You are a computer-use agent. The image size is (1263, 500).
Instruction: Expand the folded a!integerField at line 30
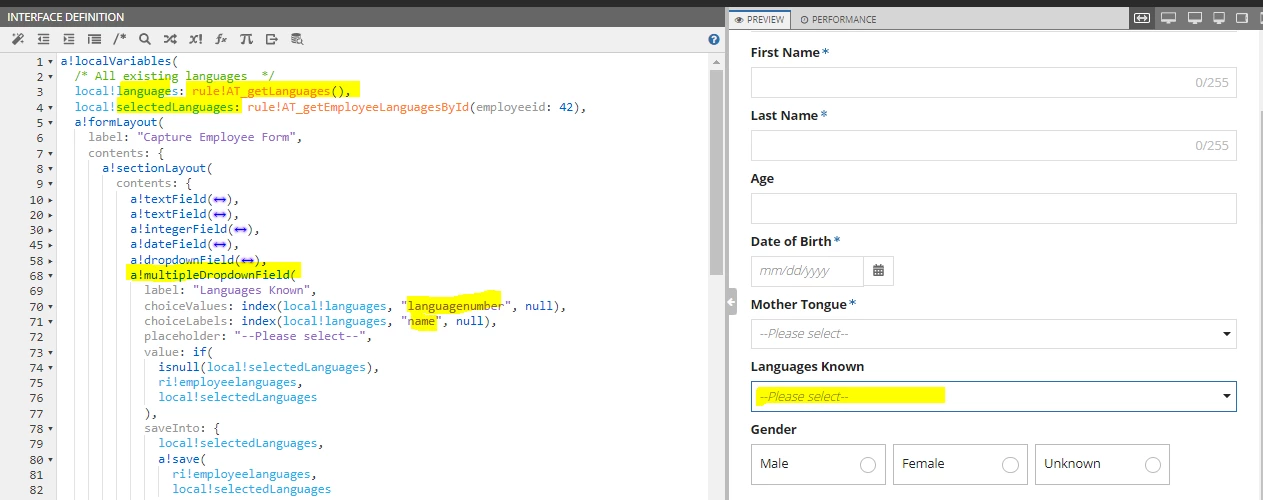click(51, 230)
